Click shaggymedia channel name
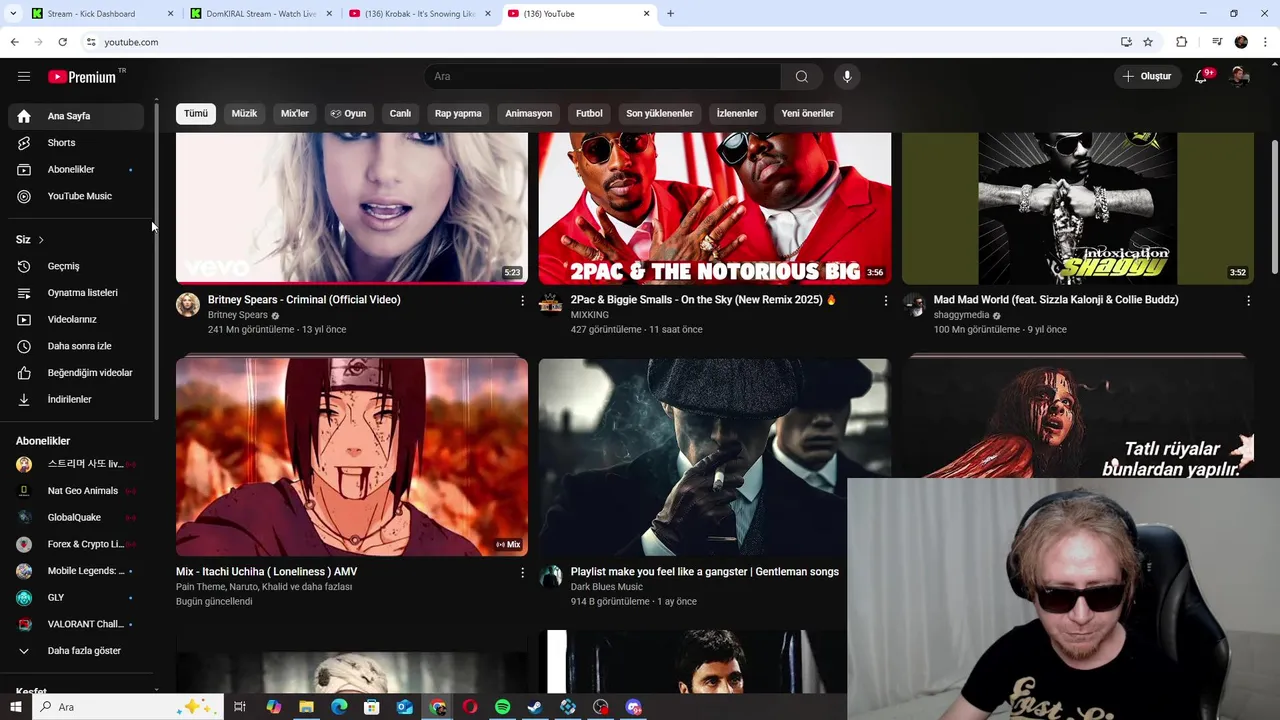 click(x=961, y=315)
